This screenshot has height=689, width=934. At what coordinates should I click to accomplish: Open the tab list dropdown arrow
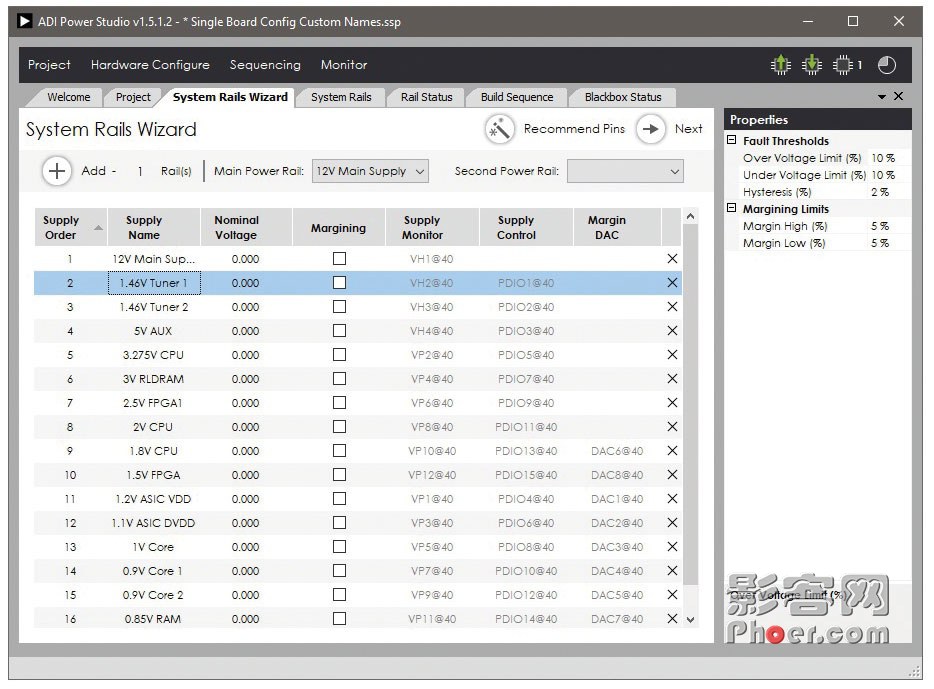coord(882,96)
